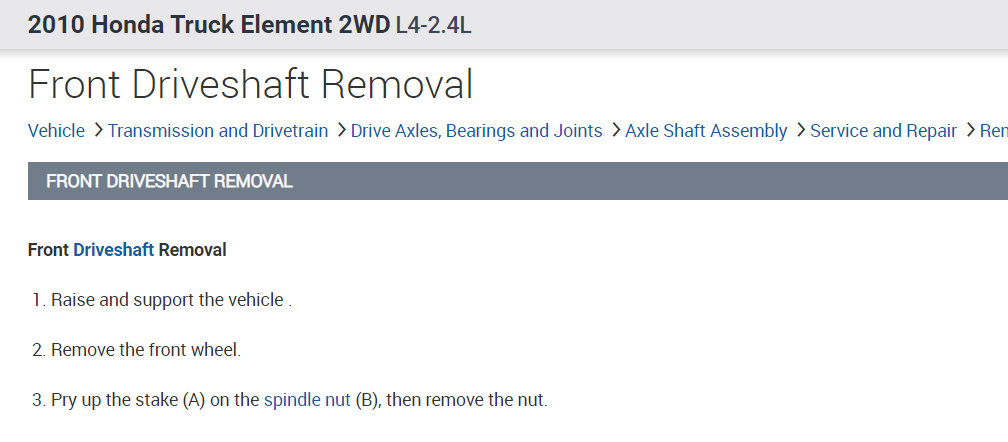Open the blue Driveshaft link in subheading
1008x442 pixels.
coord(114,250)
